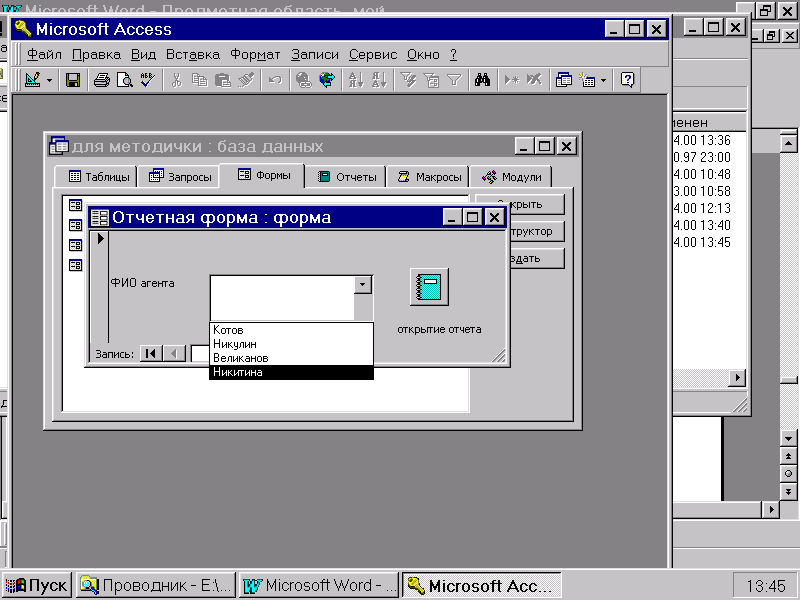Click the Design View toolbar icon
800x600 pixels.
point(33,80)
